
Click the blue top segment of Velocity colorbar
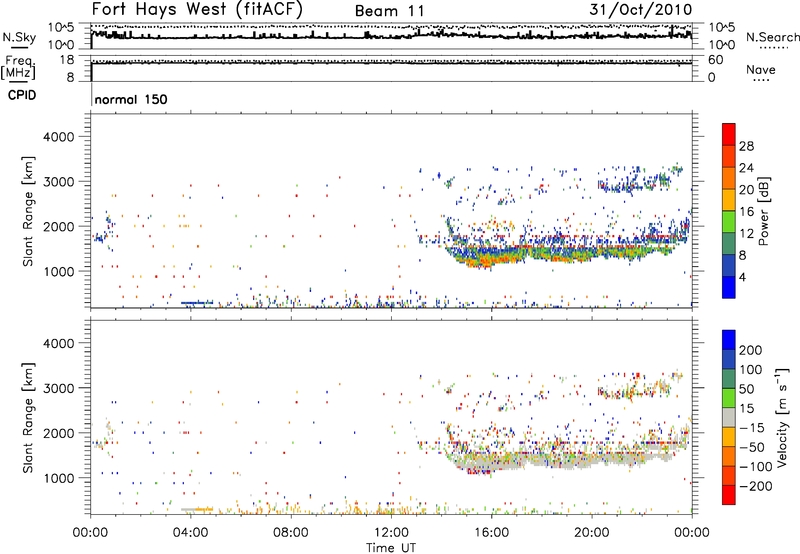(x=729, y=340)
